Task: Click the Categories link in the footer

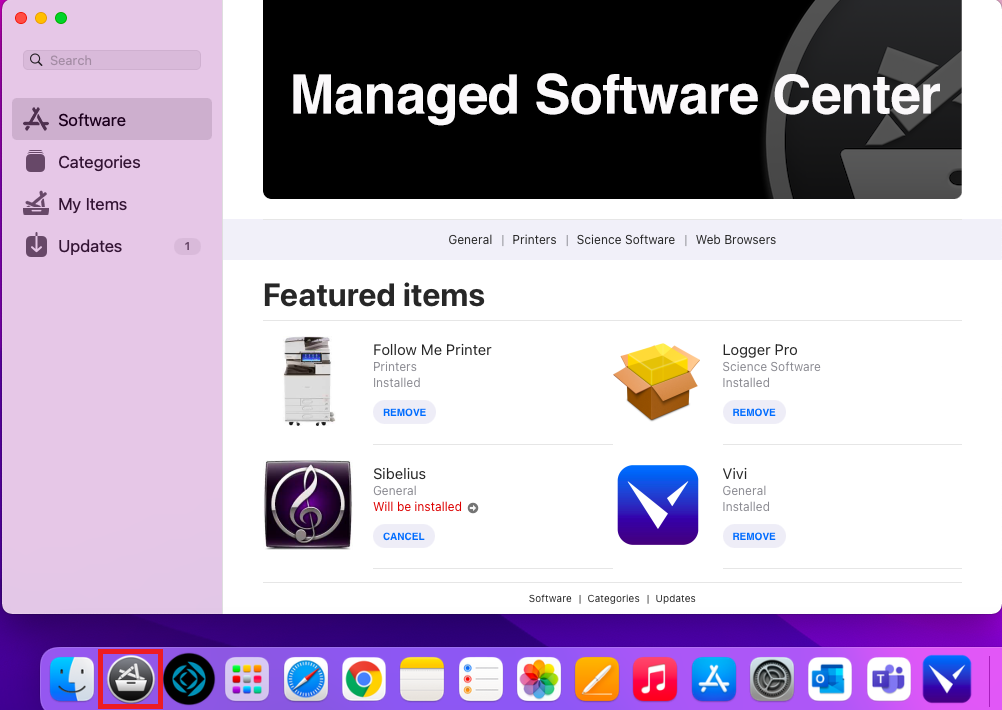Action: [x=613, y=598]
